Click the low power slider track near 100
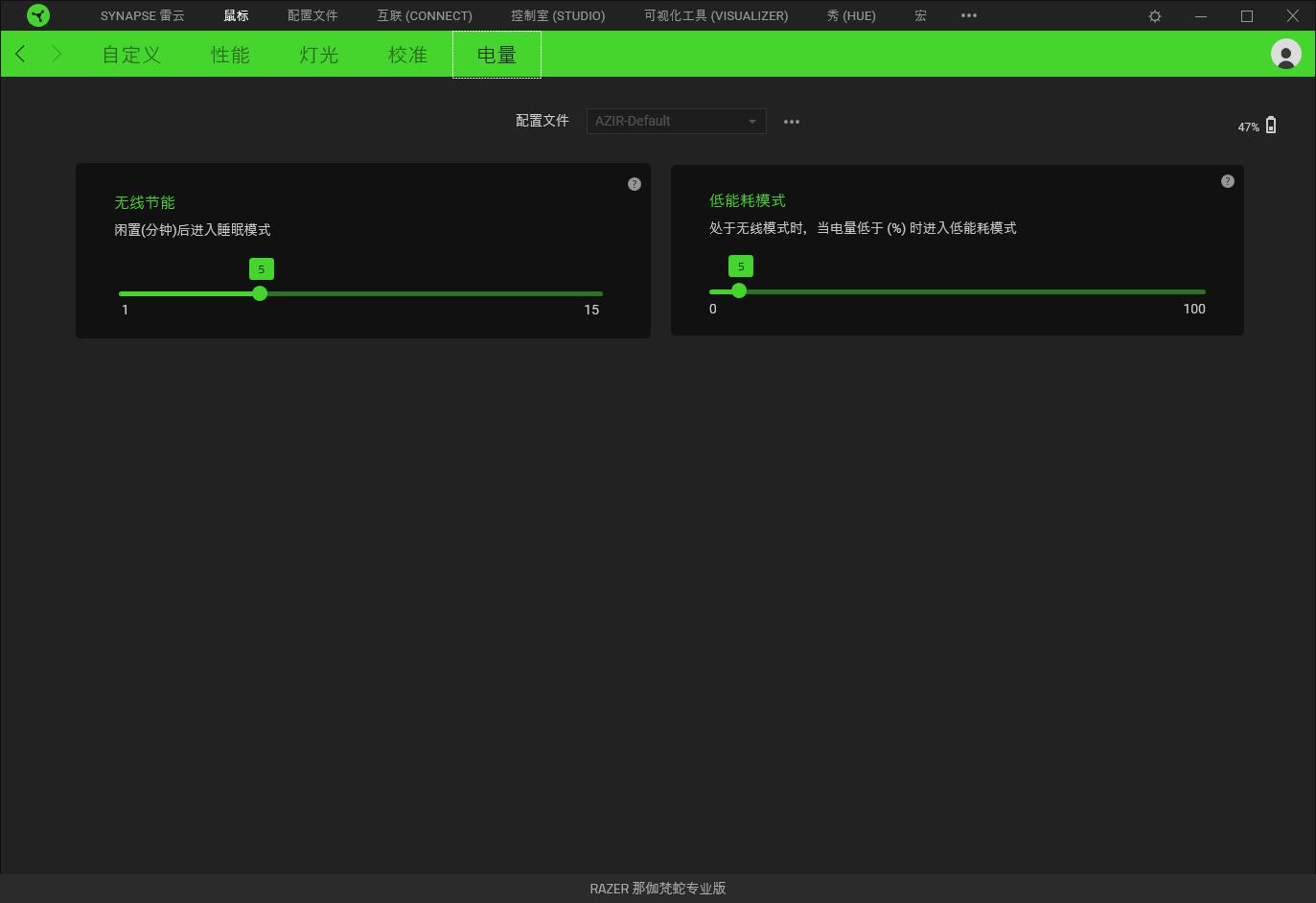This screenshot has width=1316, height=903. (x=1198, y=291)
